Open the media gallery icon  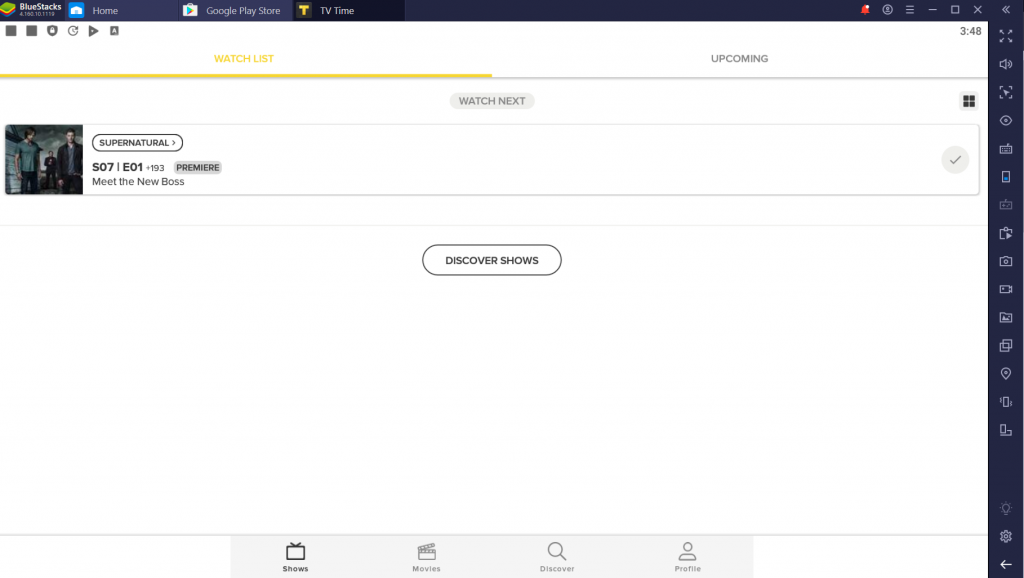pos(1006,317)
